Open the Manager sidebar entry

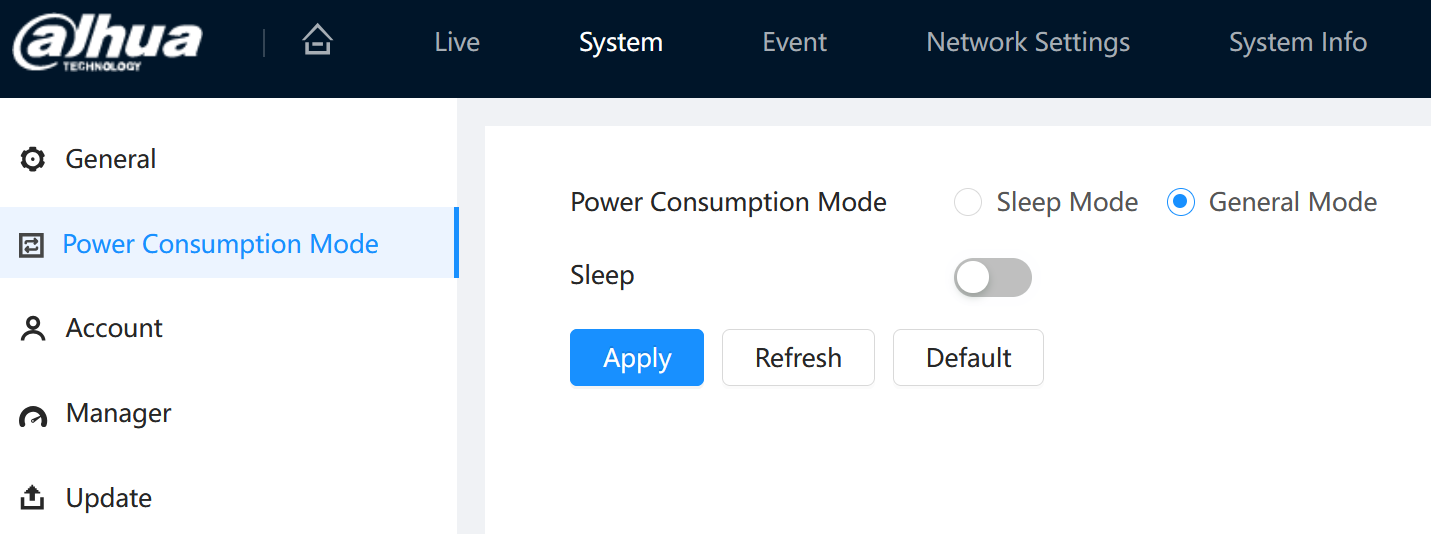click(x=228, y=413)
